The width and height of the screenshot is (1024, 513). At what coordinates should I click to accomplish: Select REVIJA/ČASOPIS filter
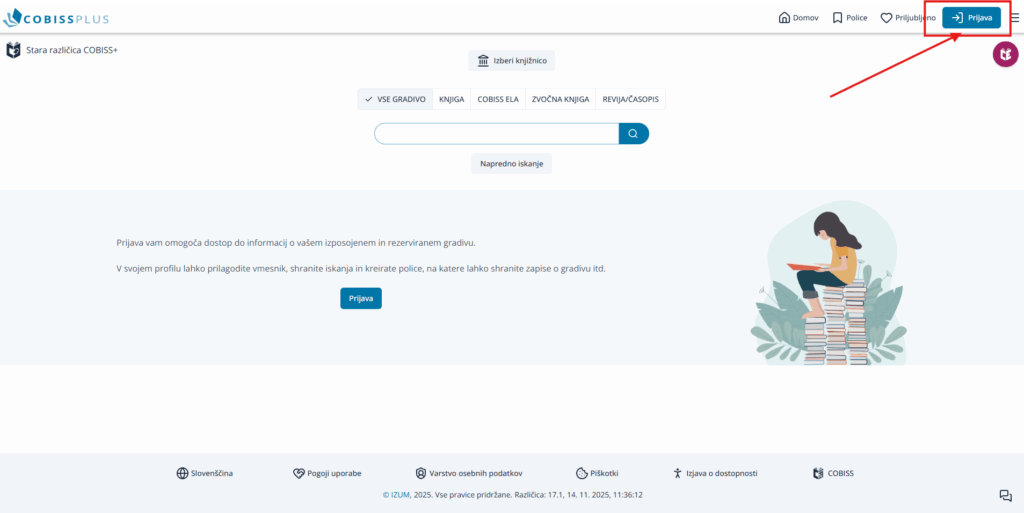631,99
